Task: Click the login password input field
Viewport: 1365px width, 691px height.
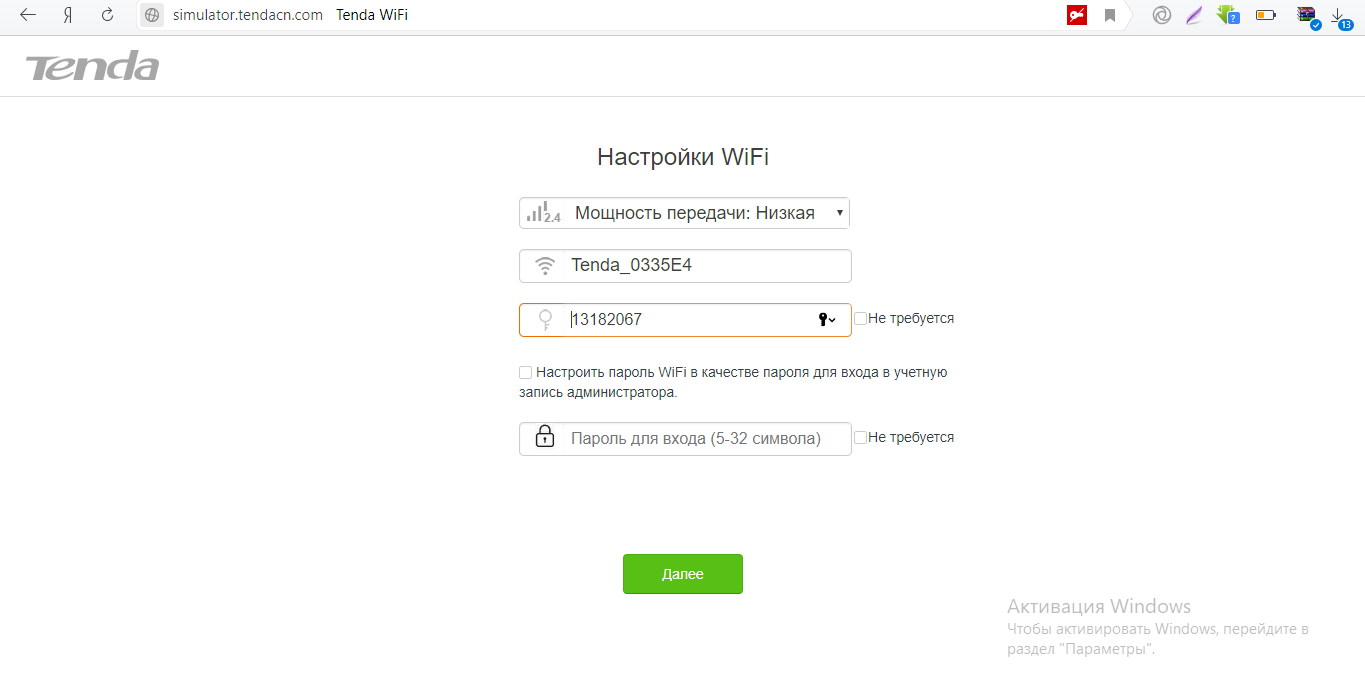Action: (685, 439)
